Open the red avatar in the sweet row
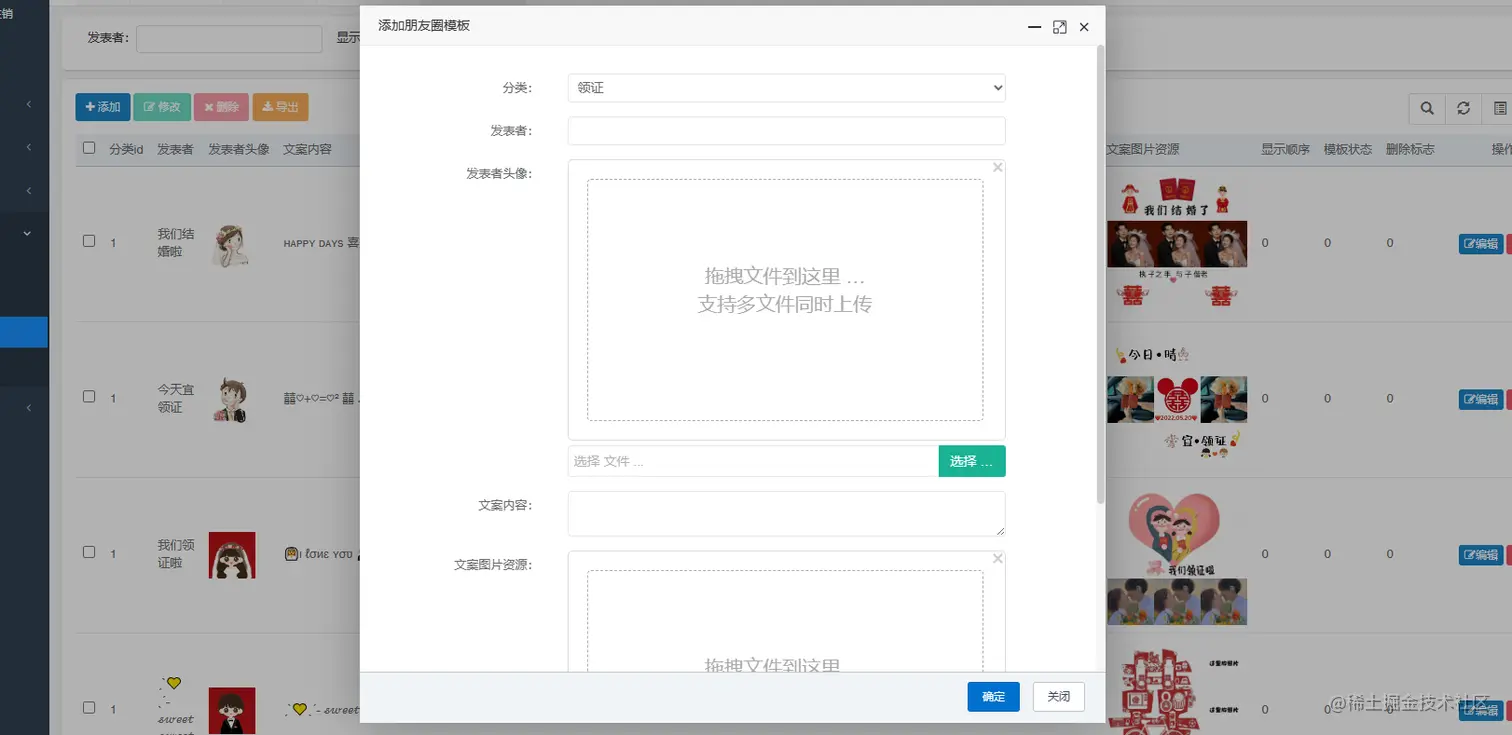Image resolution: width=1512 pixels, height=735 pixels. click(232, 710)
